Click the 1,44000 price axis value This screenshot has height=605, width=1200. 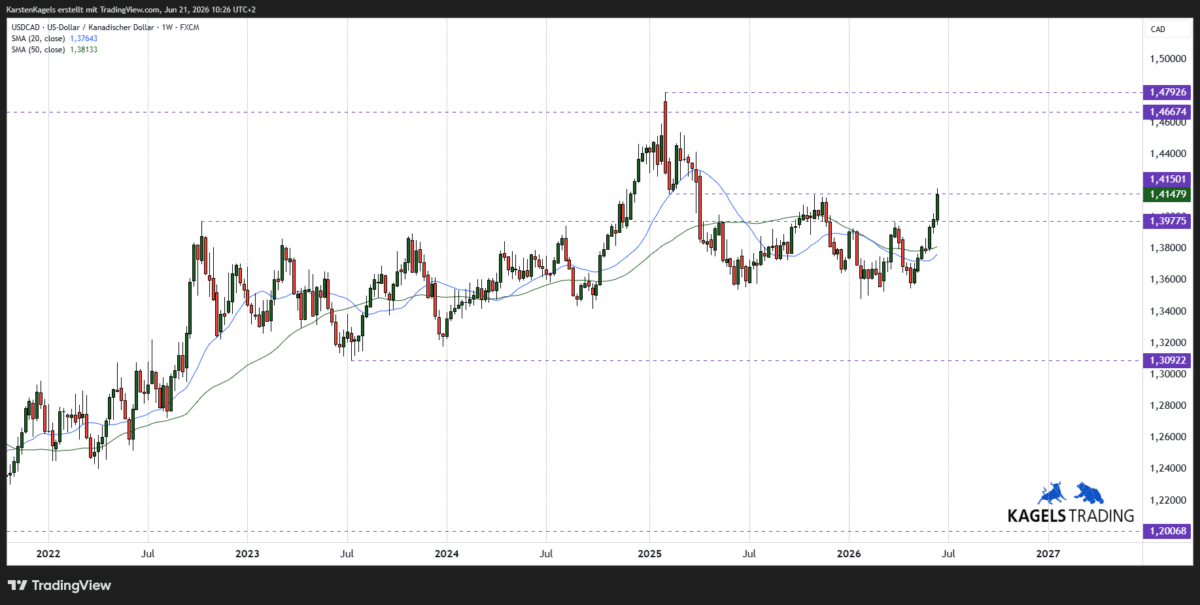(1168, 154)
